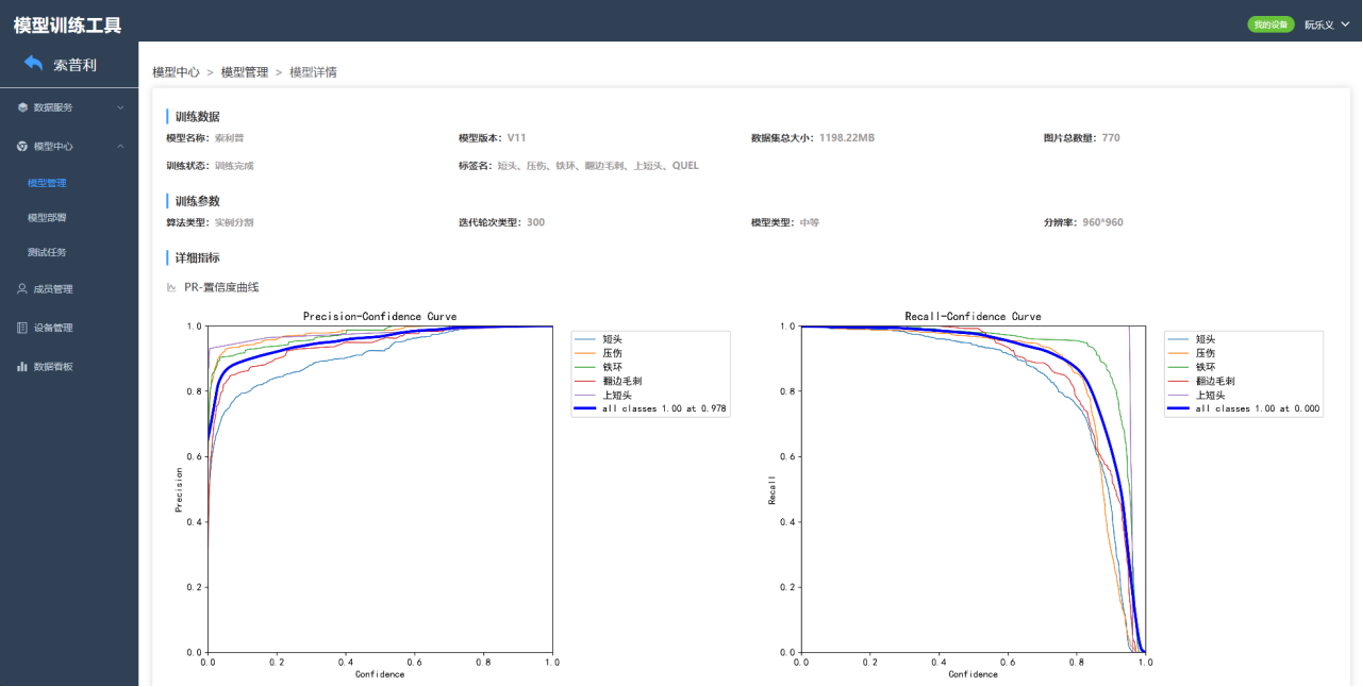The image size is (1363, 687).
Task: Select 模型管理 in the sidebar
Action: [47, 183]
